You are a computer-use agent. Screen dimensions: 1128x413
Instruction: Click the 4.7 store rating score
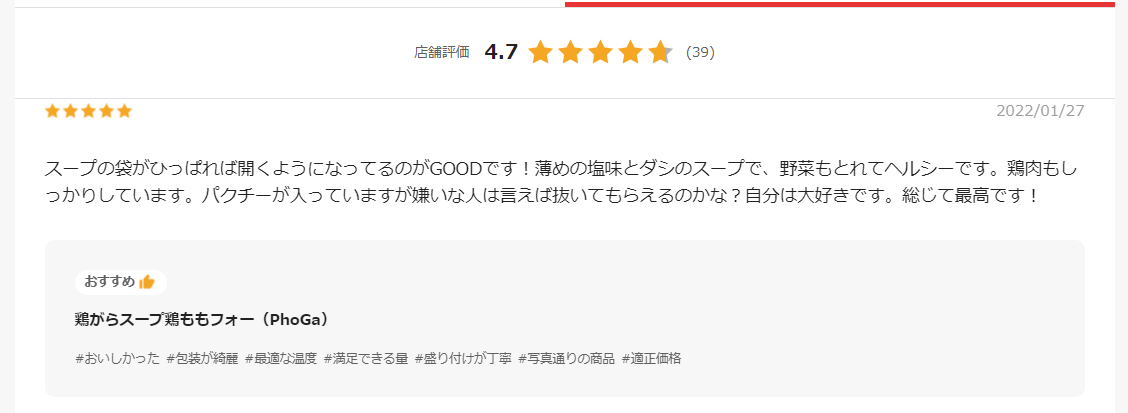(x=501, y=53)
